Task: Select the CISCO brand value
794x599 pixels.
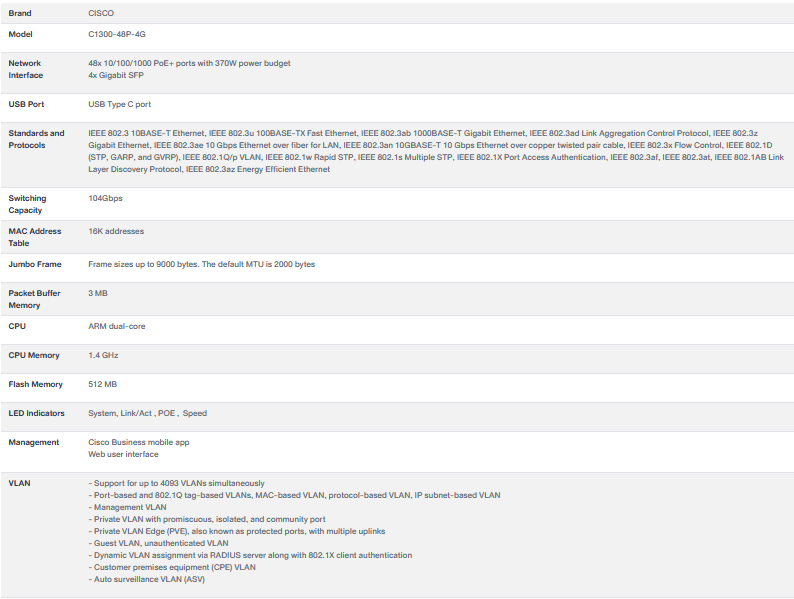Action: pyautogui.click(x=101, y=13)
